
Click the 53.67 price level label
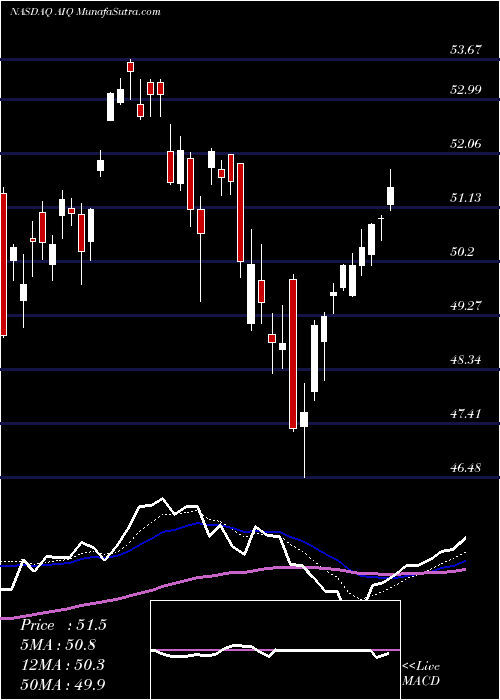click(465, 50)
